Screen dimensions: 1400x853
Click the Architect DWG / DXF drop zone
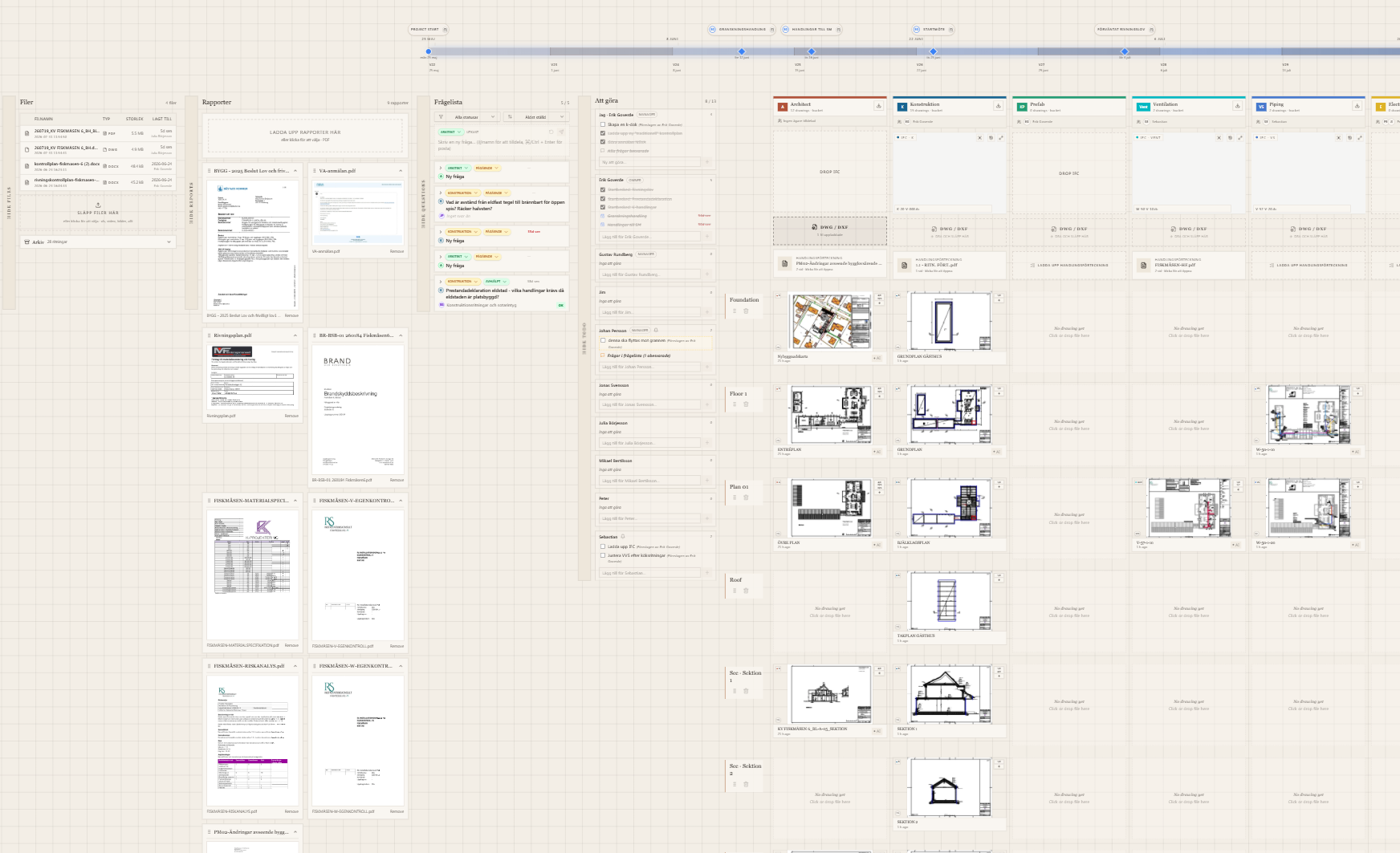[830, 230]
